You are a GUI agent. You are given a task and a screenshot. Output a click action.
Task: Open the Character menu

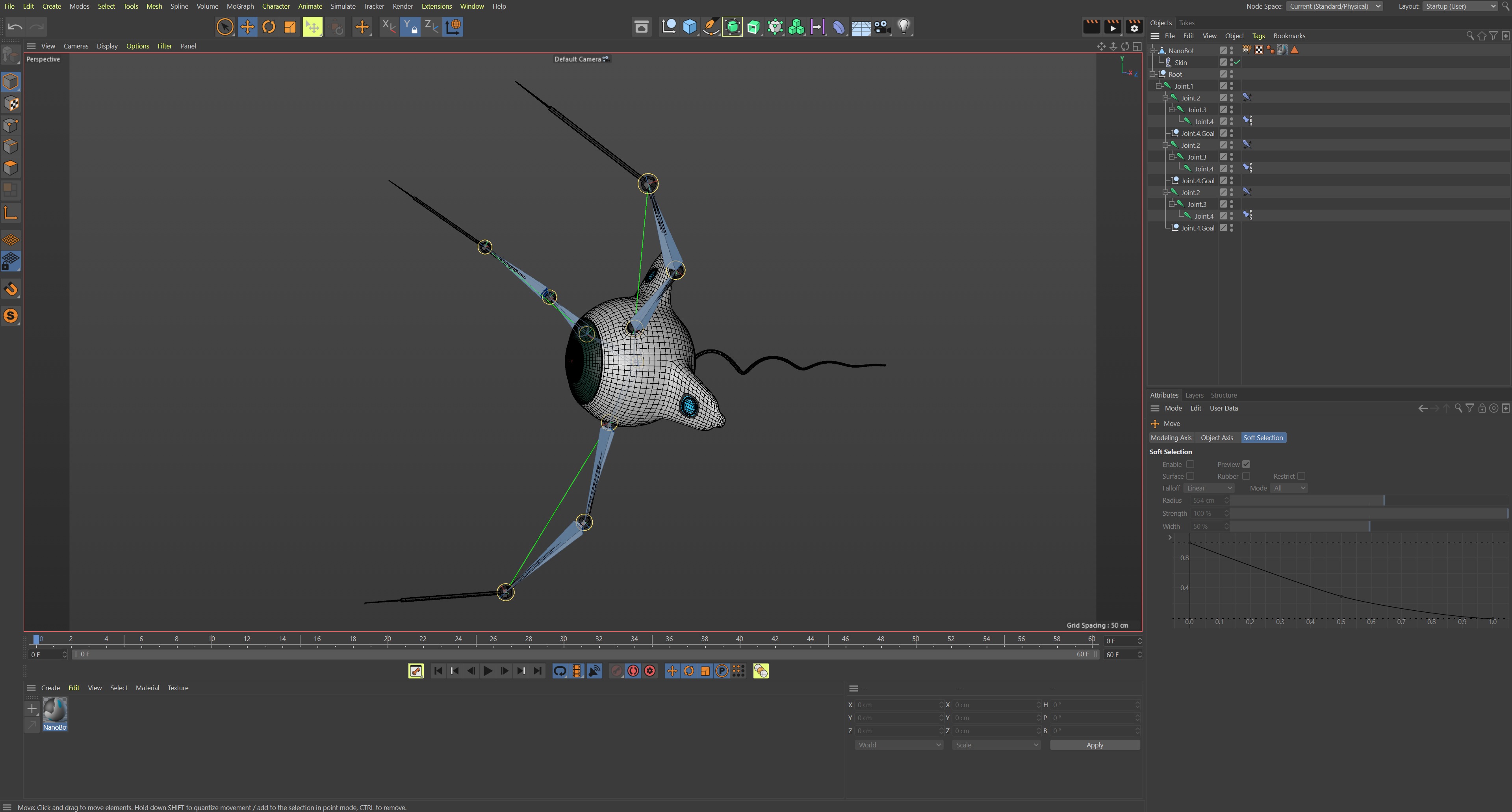tap(275, 6)
